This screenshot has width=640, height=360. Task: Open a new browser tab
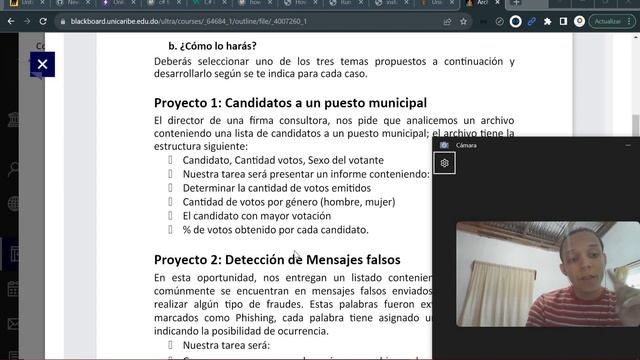516,3
